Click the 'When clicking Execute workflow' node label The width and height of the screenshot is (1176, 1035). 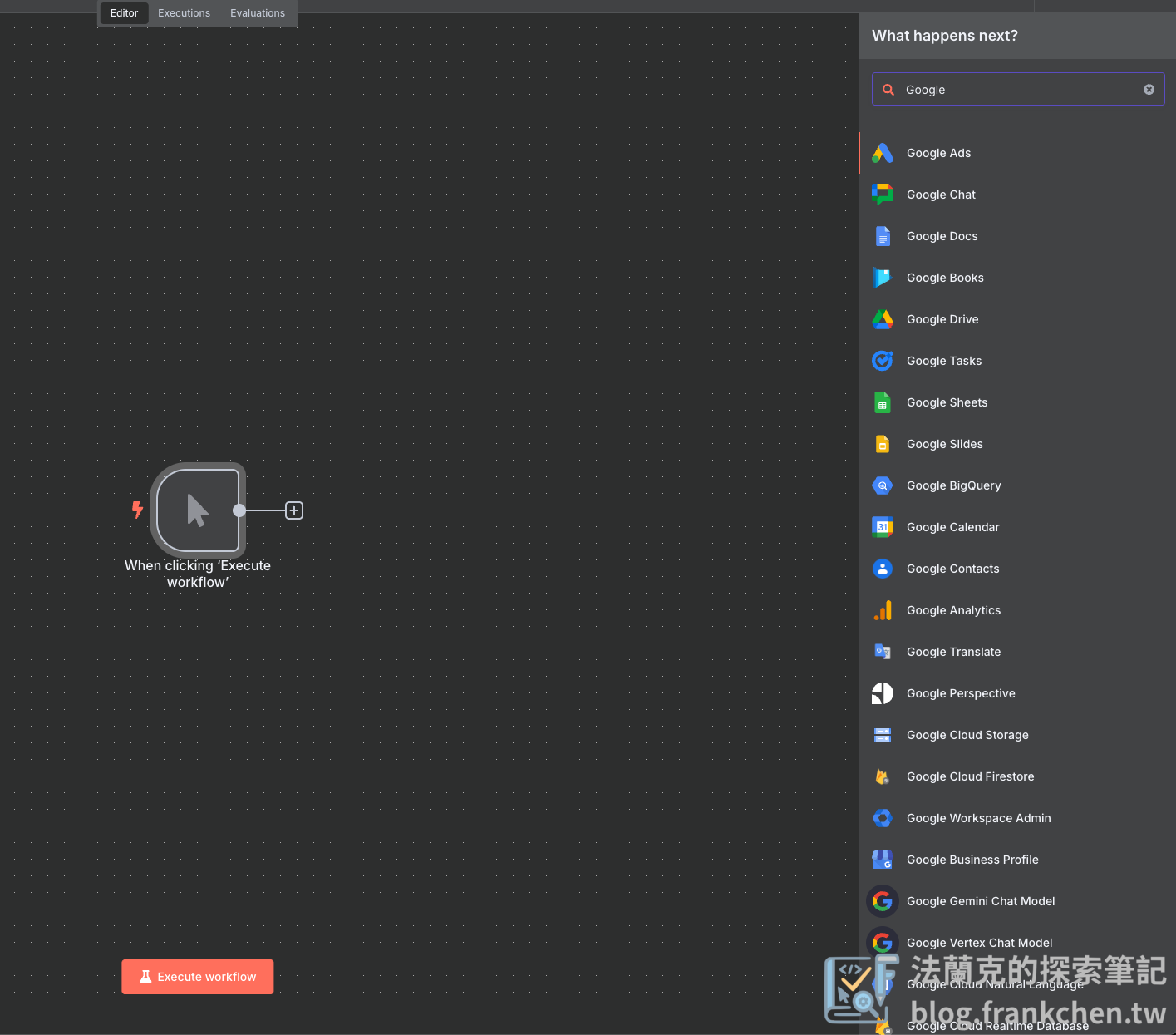[x=198, y=574]
